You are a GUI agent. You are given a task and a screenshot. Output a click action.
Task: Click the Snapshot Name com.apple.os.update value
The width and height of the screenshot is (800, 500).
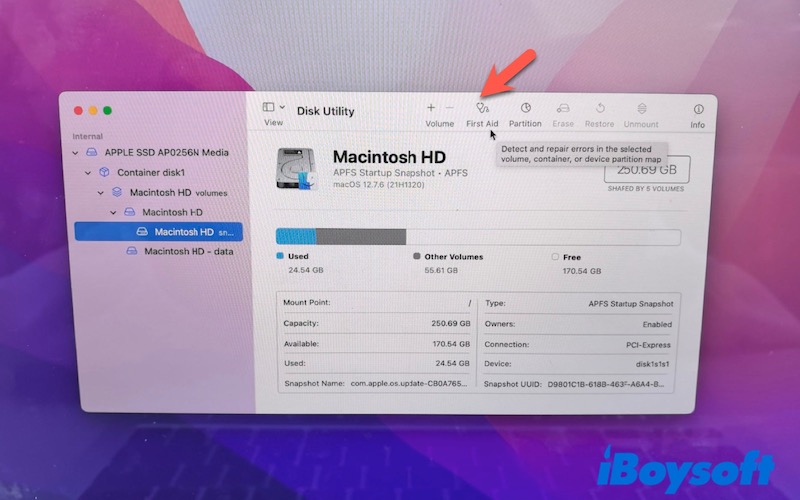click(409, 383)
